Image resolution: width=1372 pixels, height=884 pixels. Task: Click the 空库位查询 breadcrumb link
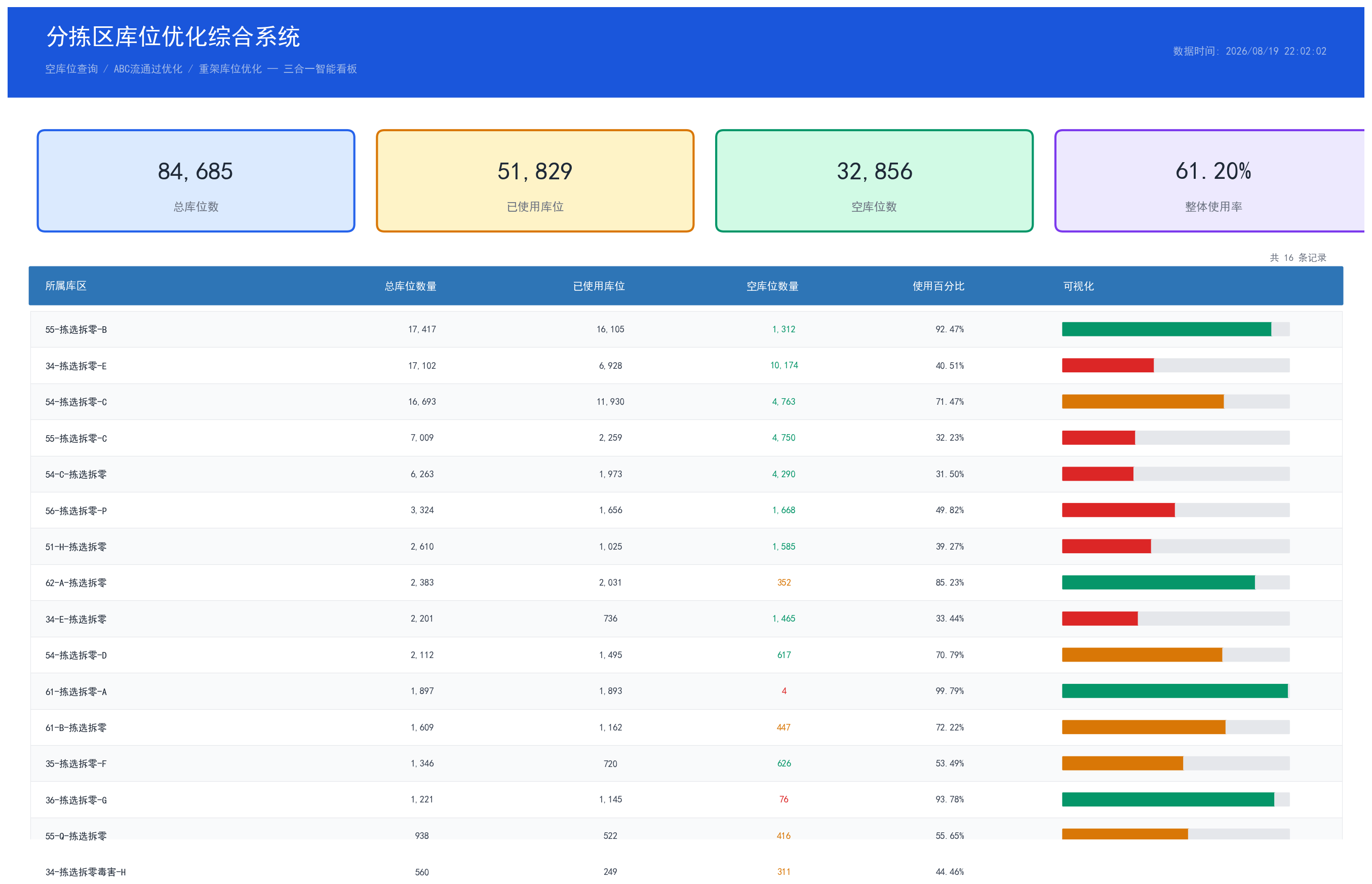pos(72,69)
